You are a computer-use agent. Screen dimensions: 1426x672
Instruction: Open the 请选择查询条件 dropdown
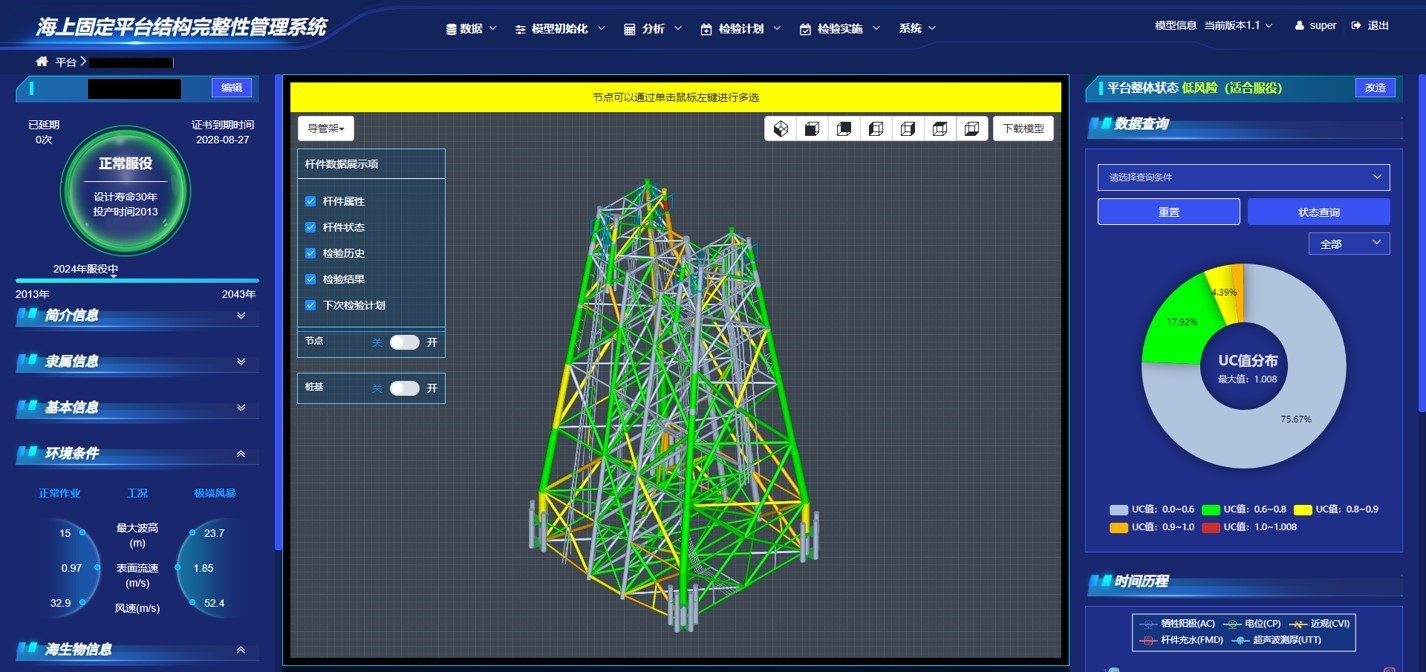pyautogui.click(x=1243, y=177)
